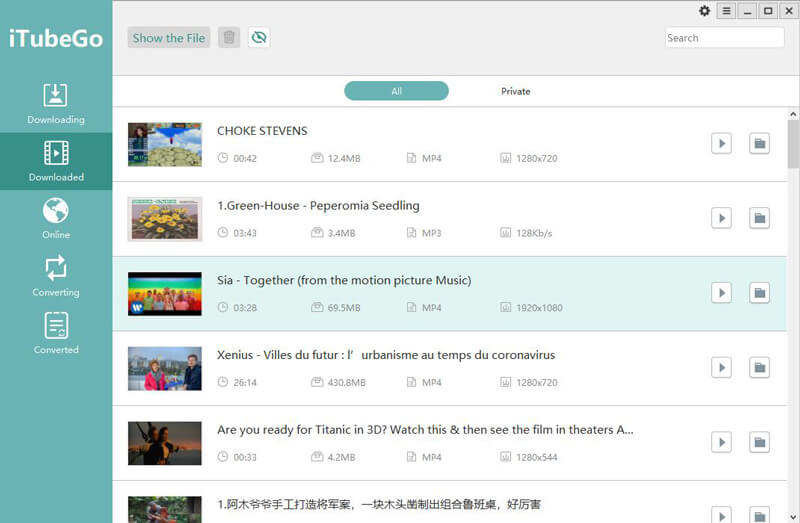Click the Green-House Peperomia Seedling thumbnail

[165, 219]
